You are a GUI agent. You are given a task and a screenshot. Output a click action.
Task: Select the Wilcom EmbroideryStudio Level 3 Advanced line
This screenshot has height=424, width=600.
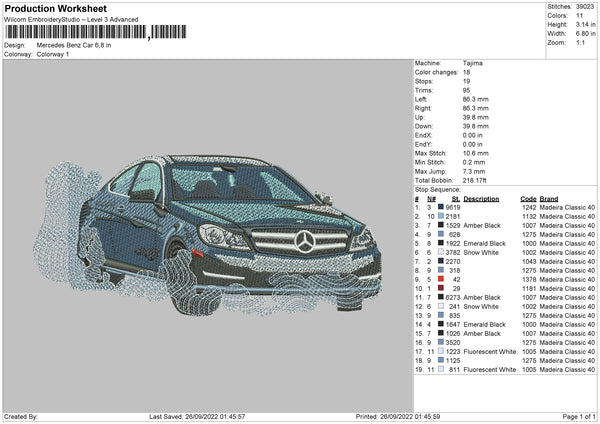(x=71, y=20)
